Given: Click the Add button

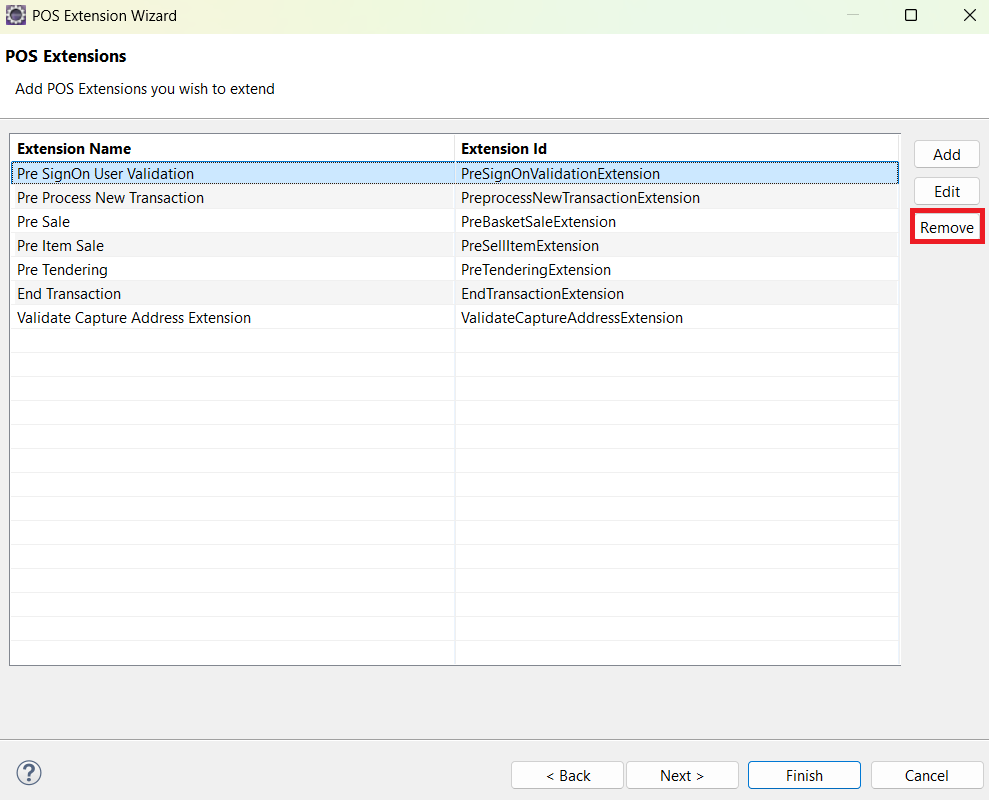Looking at the screenshot, I should pos(946,154).
